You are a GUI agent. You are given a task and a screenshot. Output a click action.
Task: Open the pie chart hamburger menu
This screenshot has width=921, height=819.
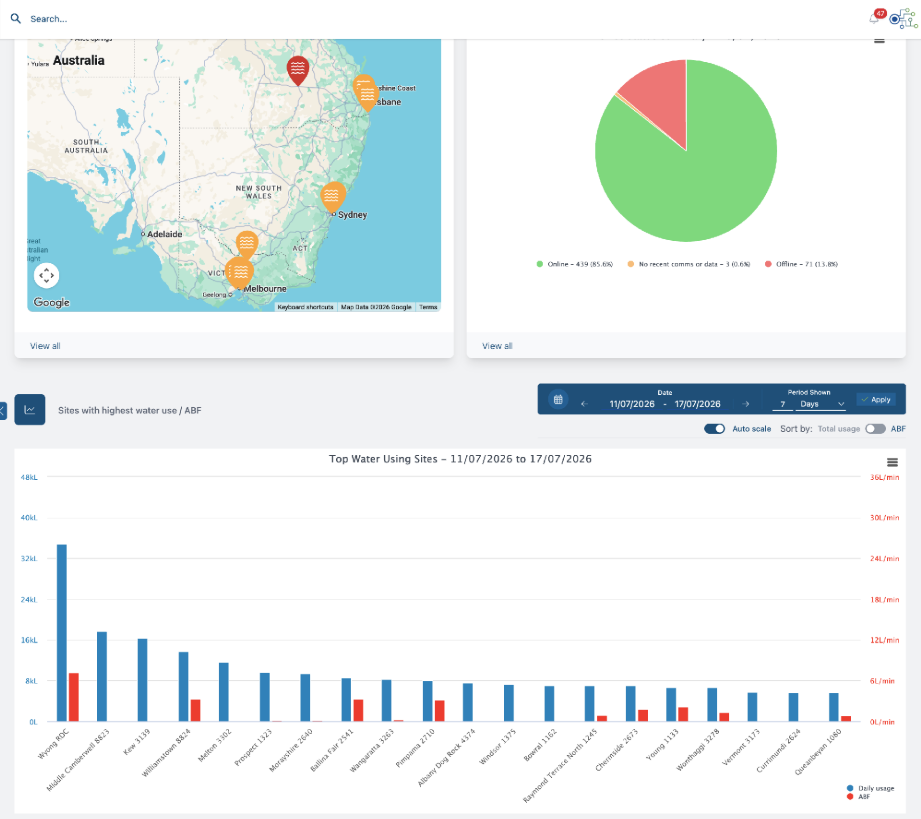(879, 41)
